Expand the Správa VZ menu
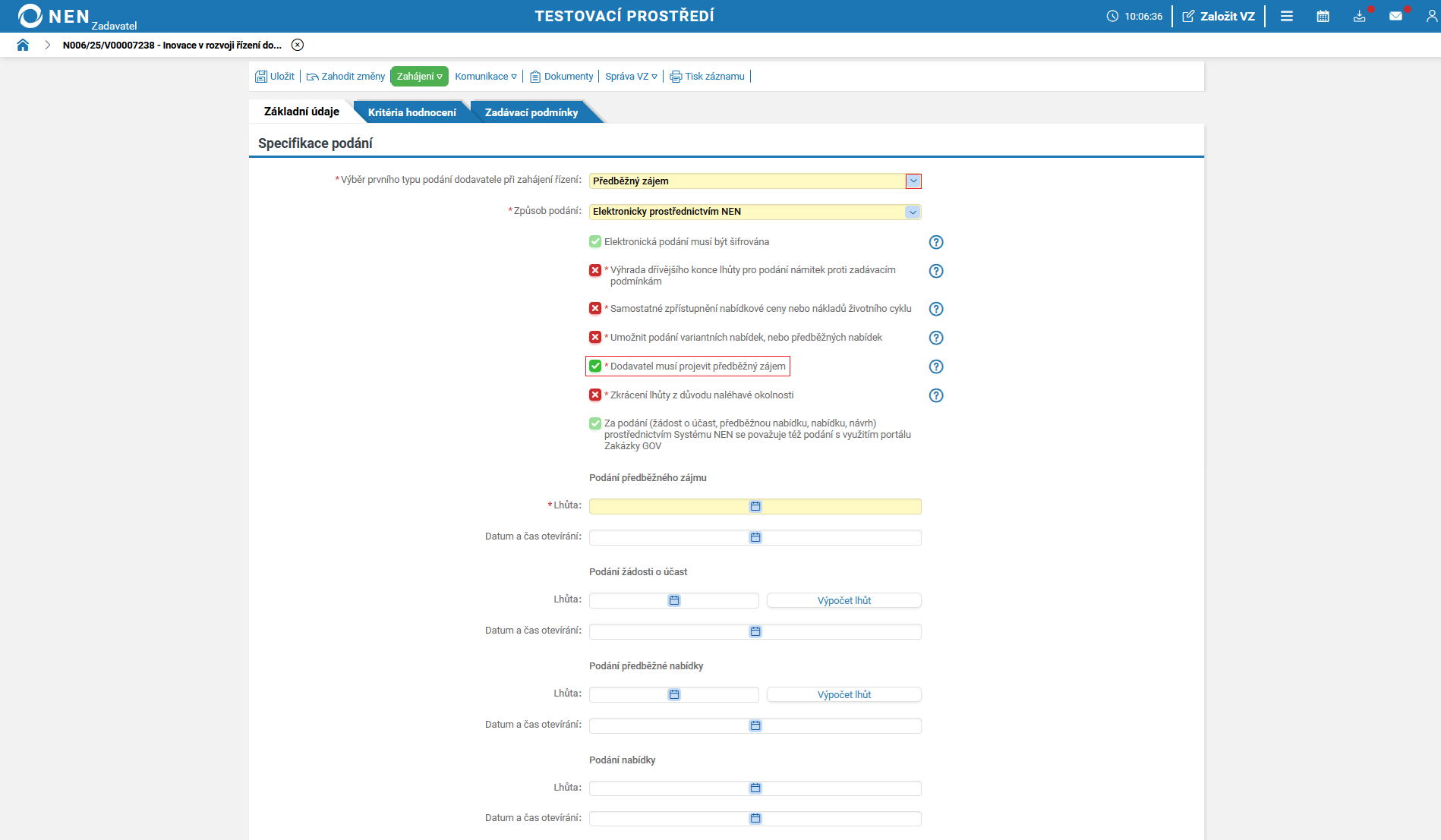The image size is (1441, 840). click(631, 77)
